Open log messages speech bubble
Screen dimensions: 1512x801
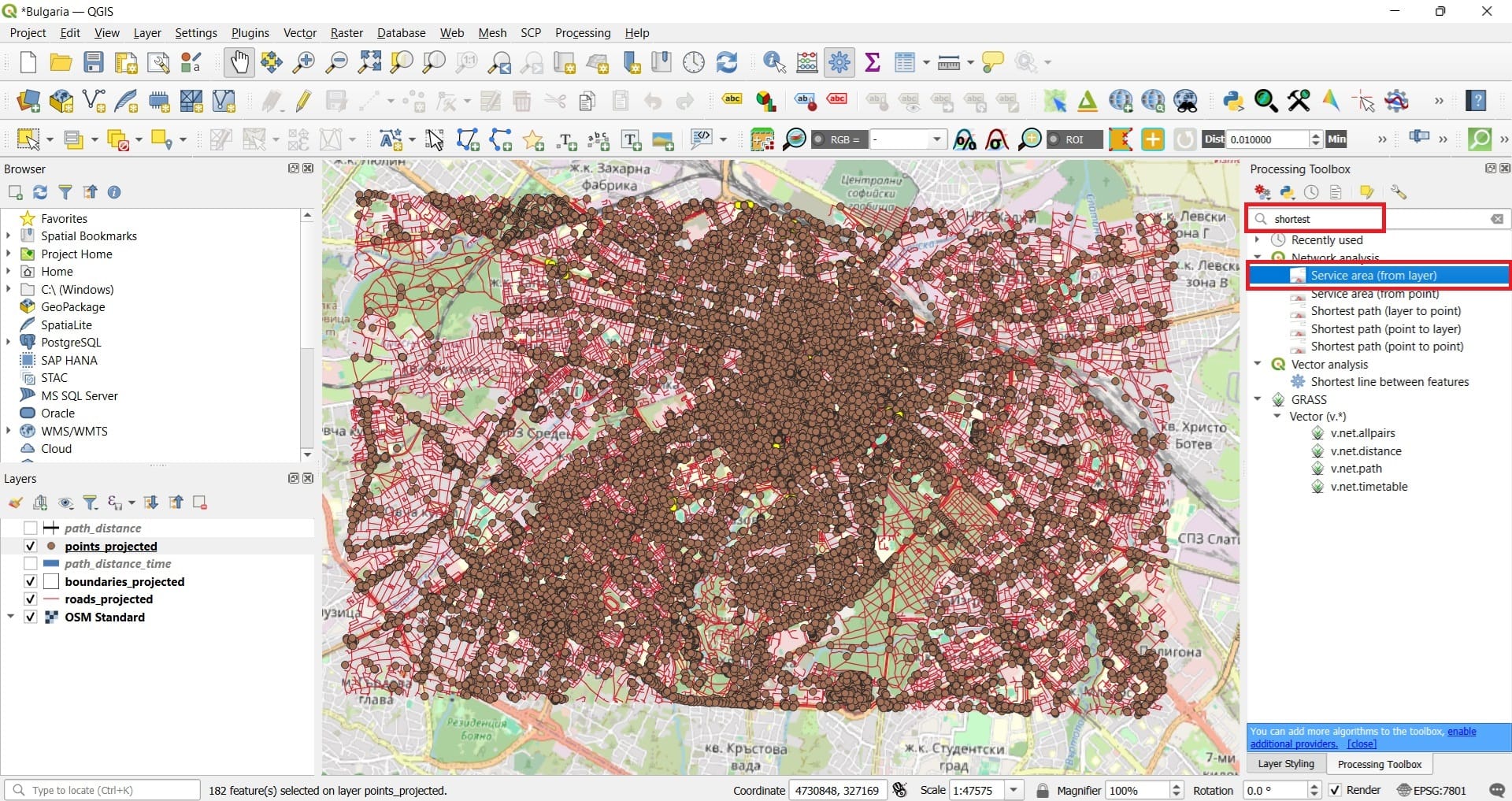pos(1497,790)
